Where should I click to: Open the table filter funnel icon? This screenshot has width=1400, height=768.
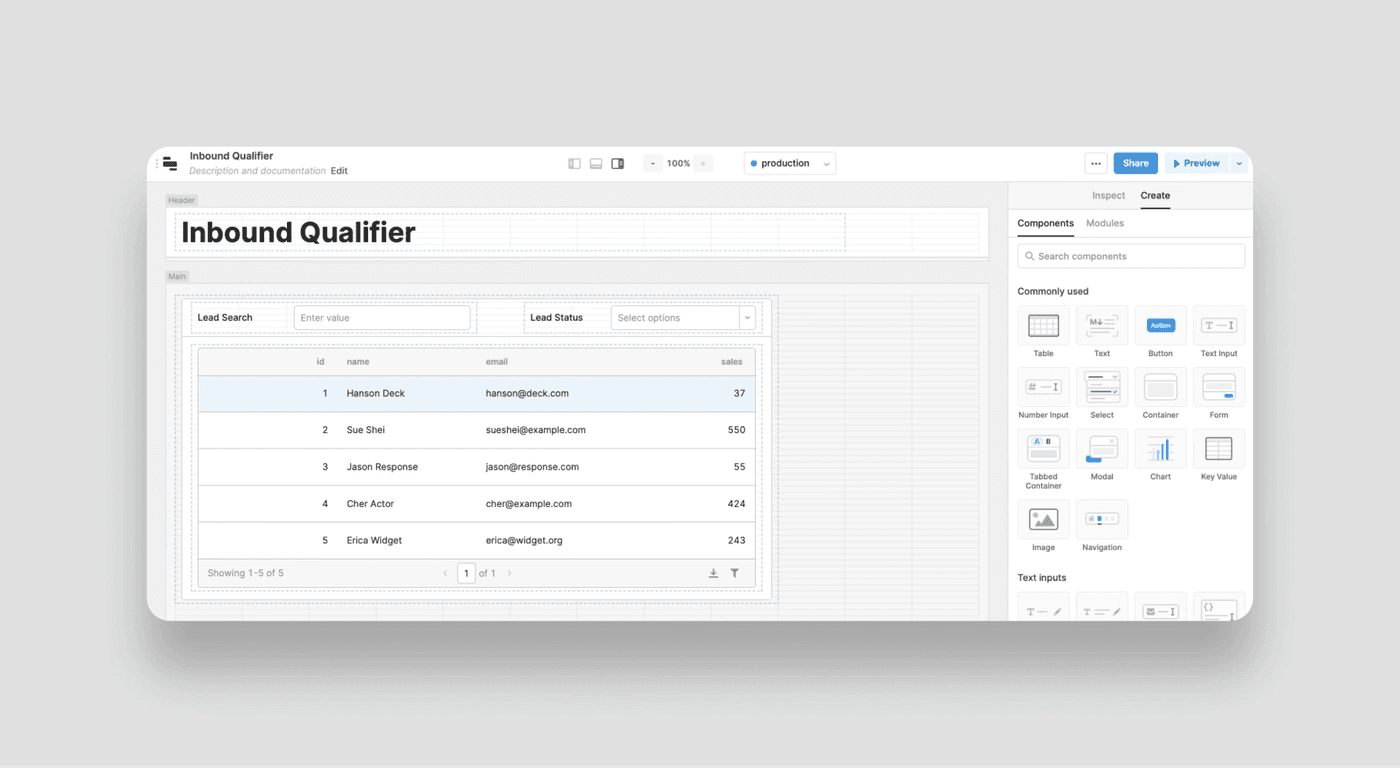click(x=735, y=573)
